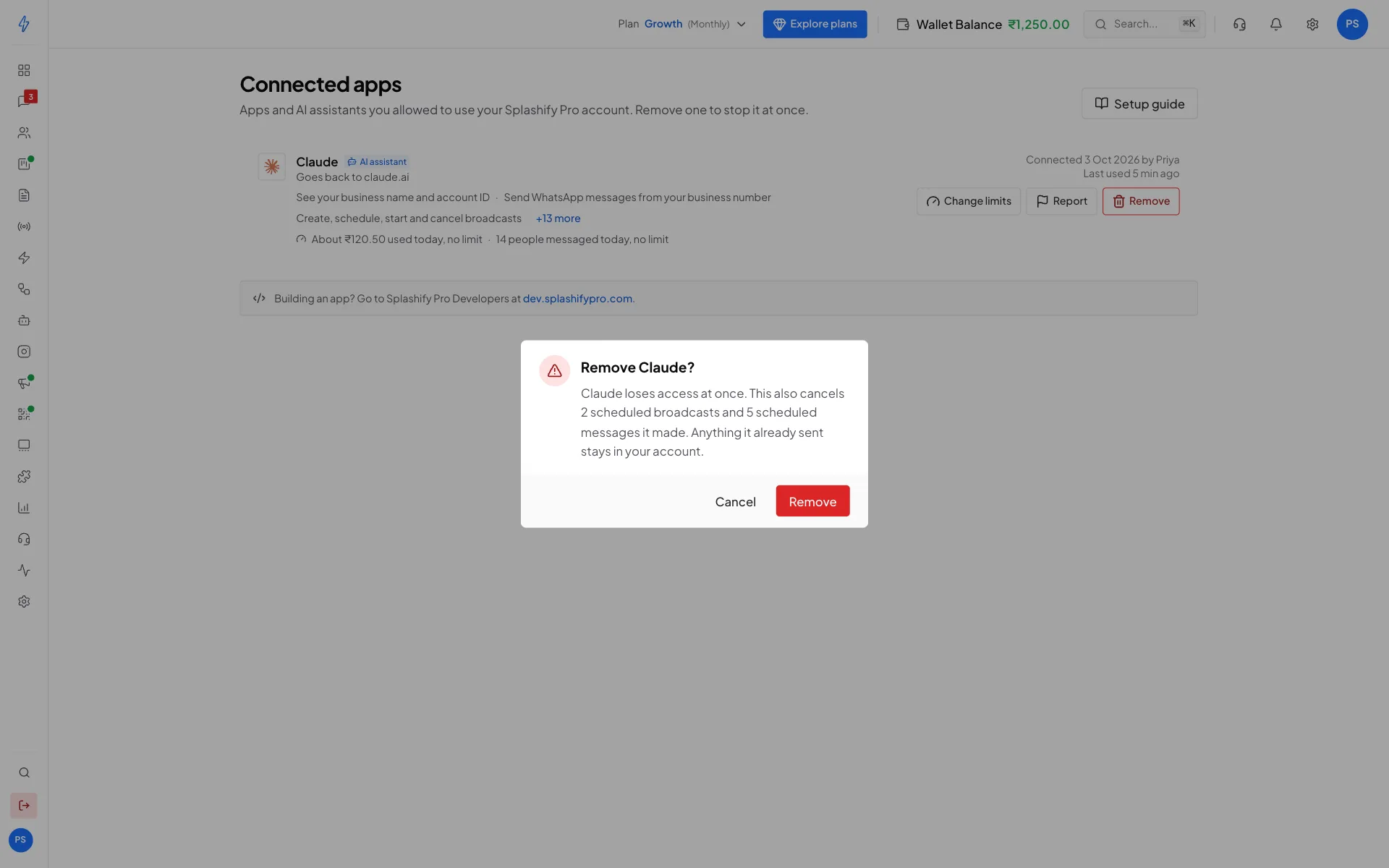Open the notifications bell icon
The width and height of the screenshot is (1389, 868).
pos(1276,24)
